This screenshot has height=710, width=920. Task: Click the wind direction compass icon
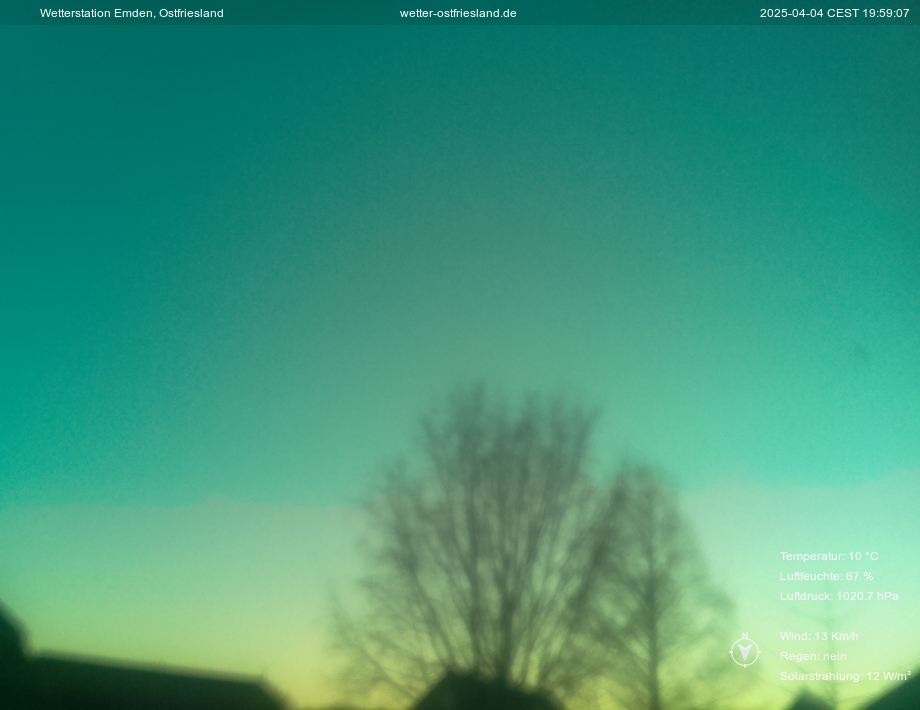click(x=745, y=651)
